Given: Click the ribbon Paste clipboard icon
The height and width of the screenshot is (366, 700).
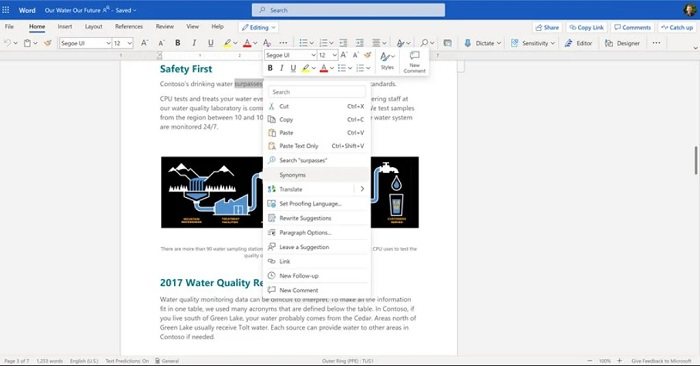Looking at the screenshot, I should 27,43.
